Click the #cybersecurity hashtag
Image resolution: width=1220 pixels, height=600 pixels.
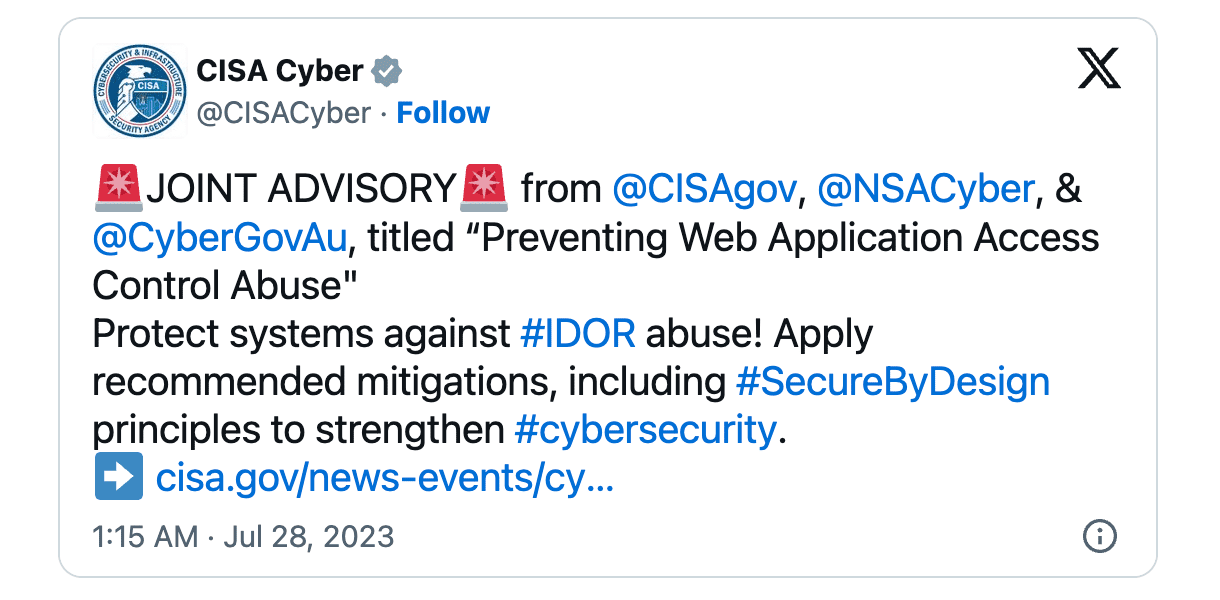(x=645, y=429)
